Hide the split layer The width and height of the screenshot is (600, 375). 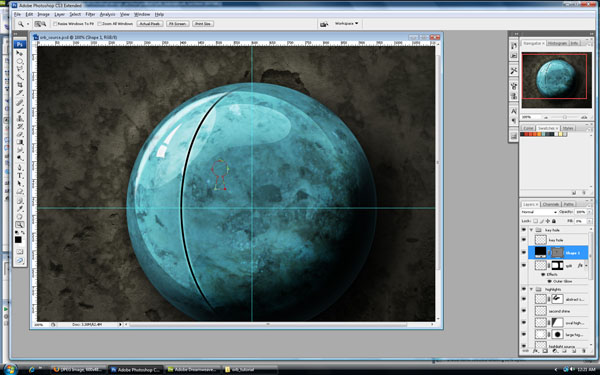(x=524, y=265)
